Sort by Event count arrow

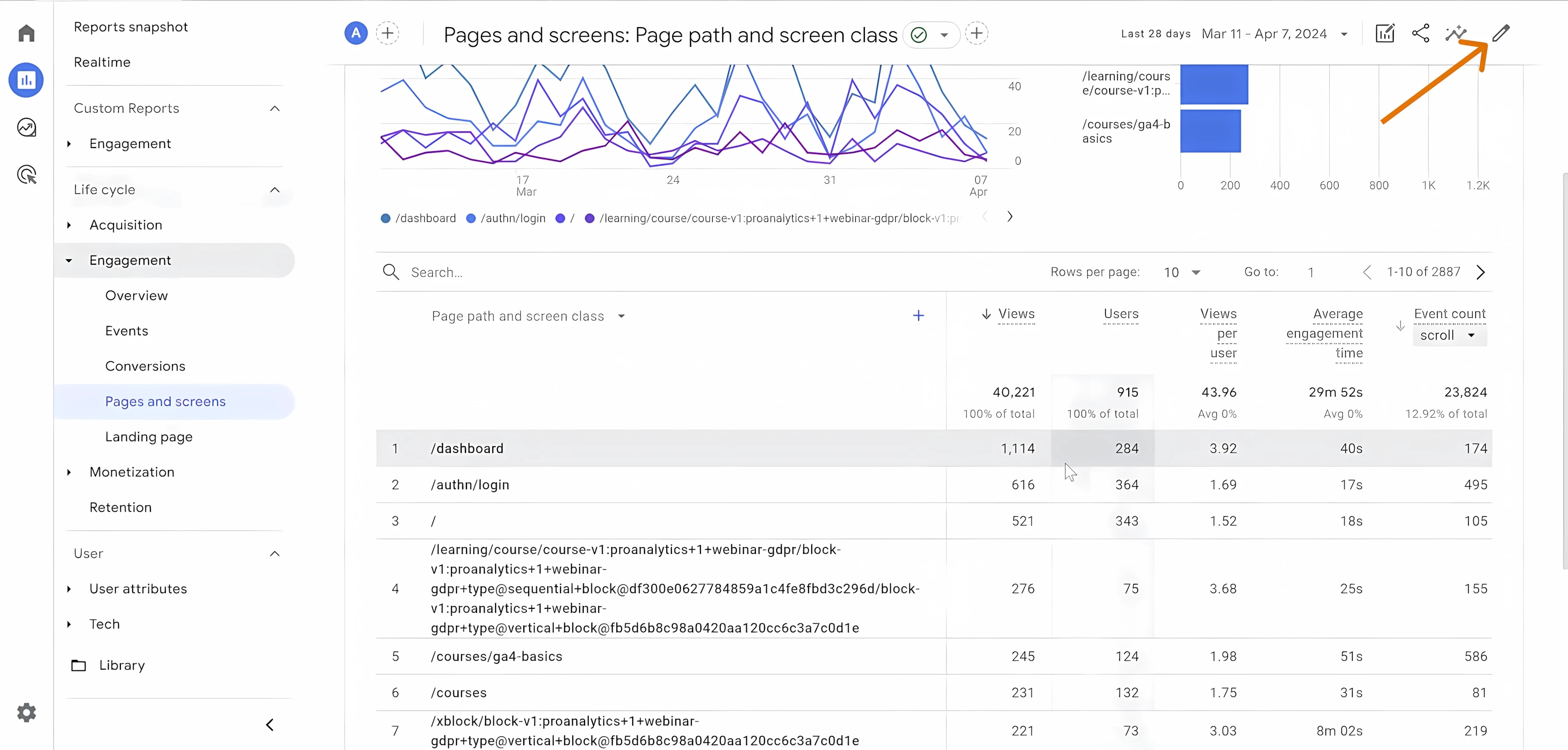point(1400,326)
